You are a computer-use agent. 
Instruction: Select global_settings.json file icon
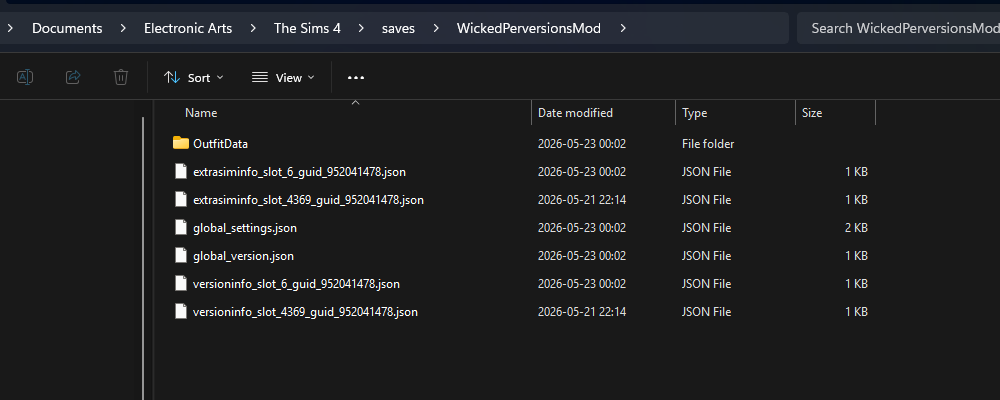(181, 228)
